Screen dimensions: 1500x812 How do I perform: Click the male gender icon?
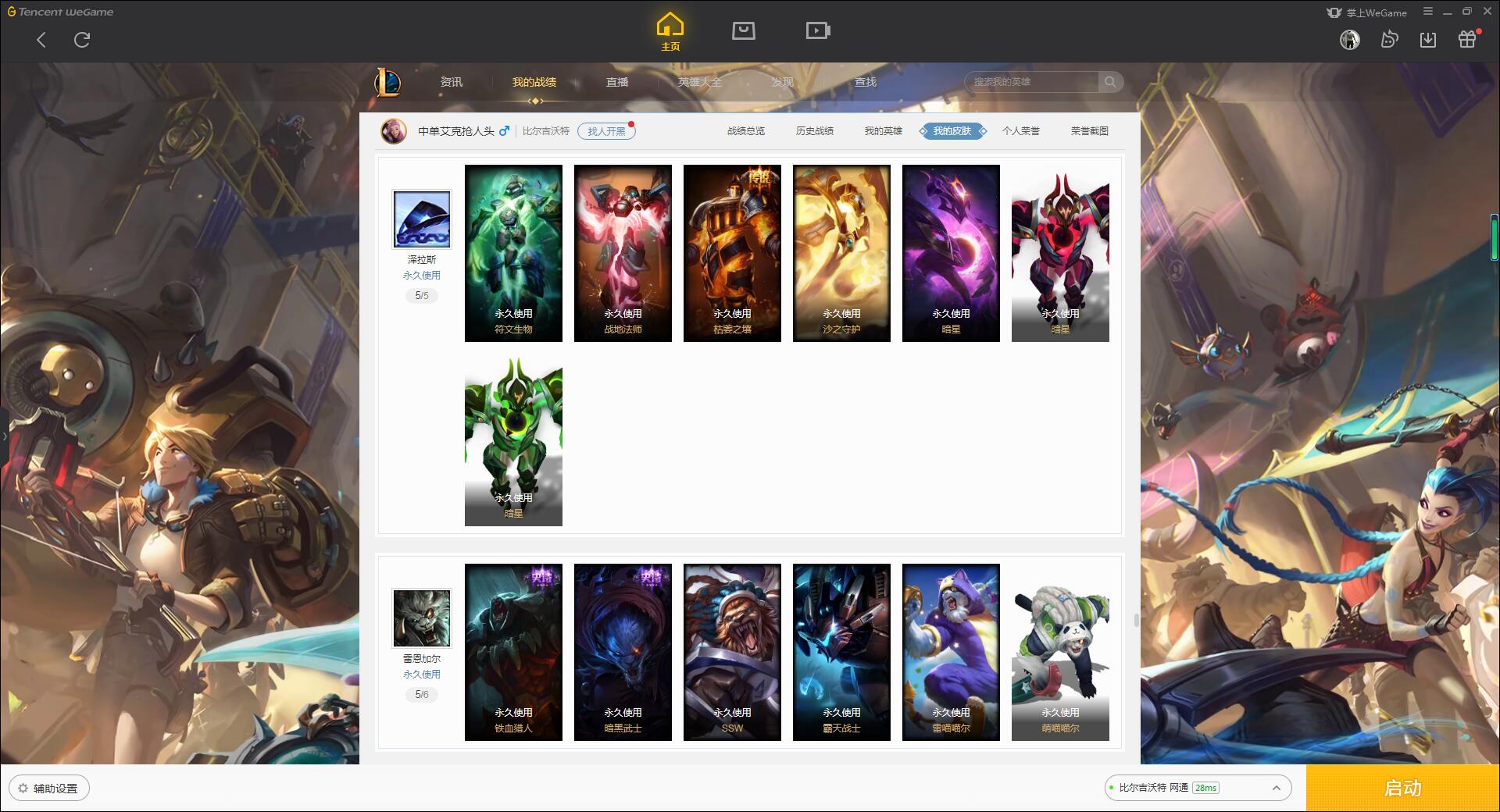[x=504, y=131]
